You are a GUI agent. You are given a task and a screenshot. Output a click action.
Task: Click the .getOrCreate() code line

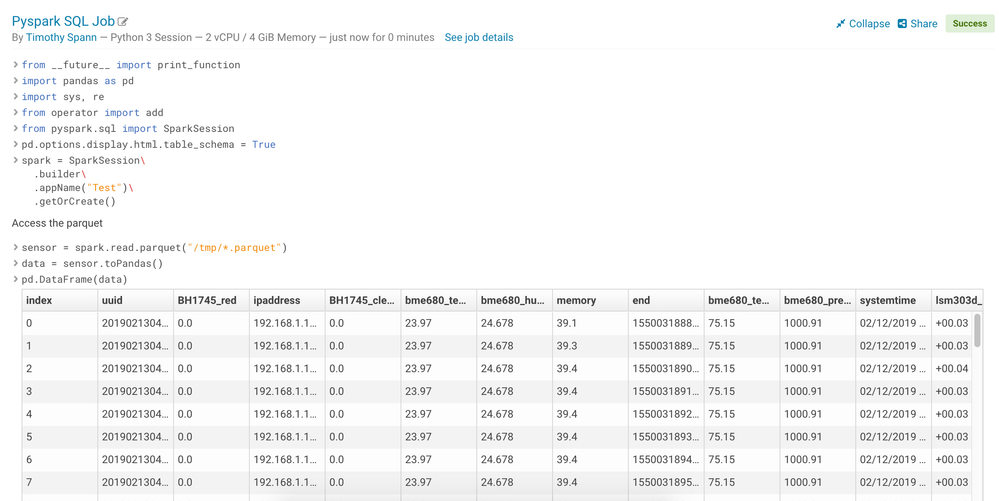75,201
